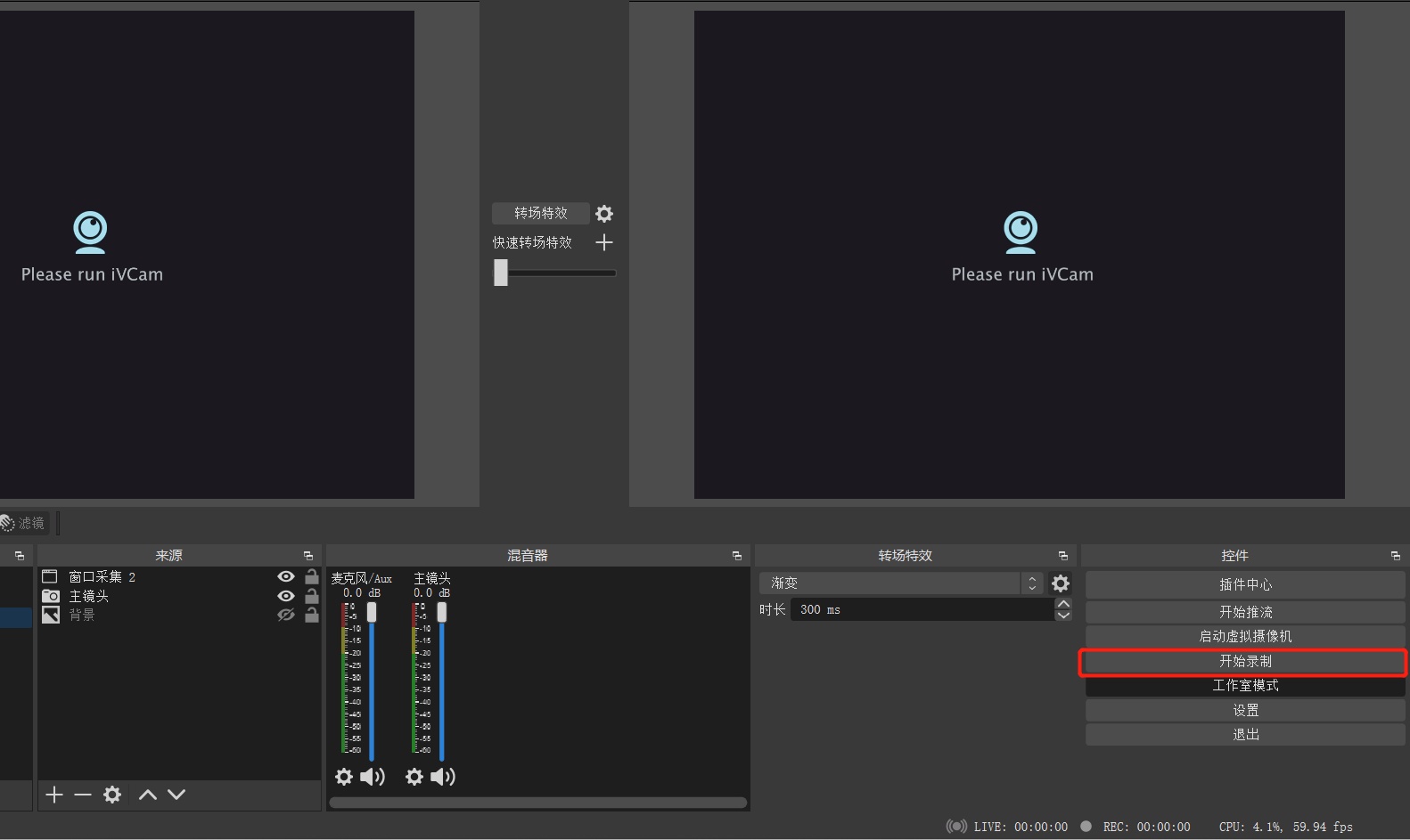The width and height of the screenshot is (1410, 840).
Task: Click the 快速转场特效 label
Action: point(532,242)
